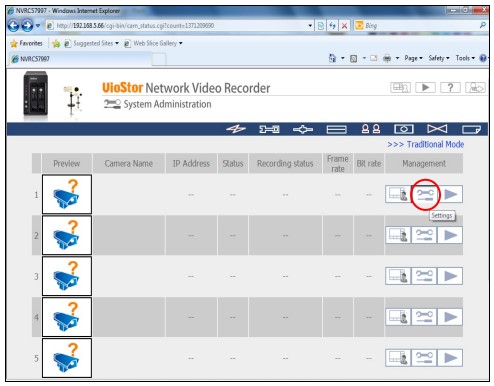Click the search magnifier icon
494x386 pixels.
tap(482, 25)
